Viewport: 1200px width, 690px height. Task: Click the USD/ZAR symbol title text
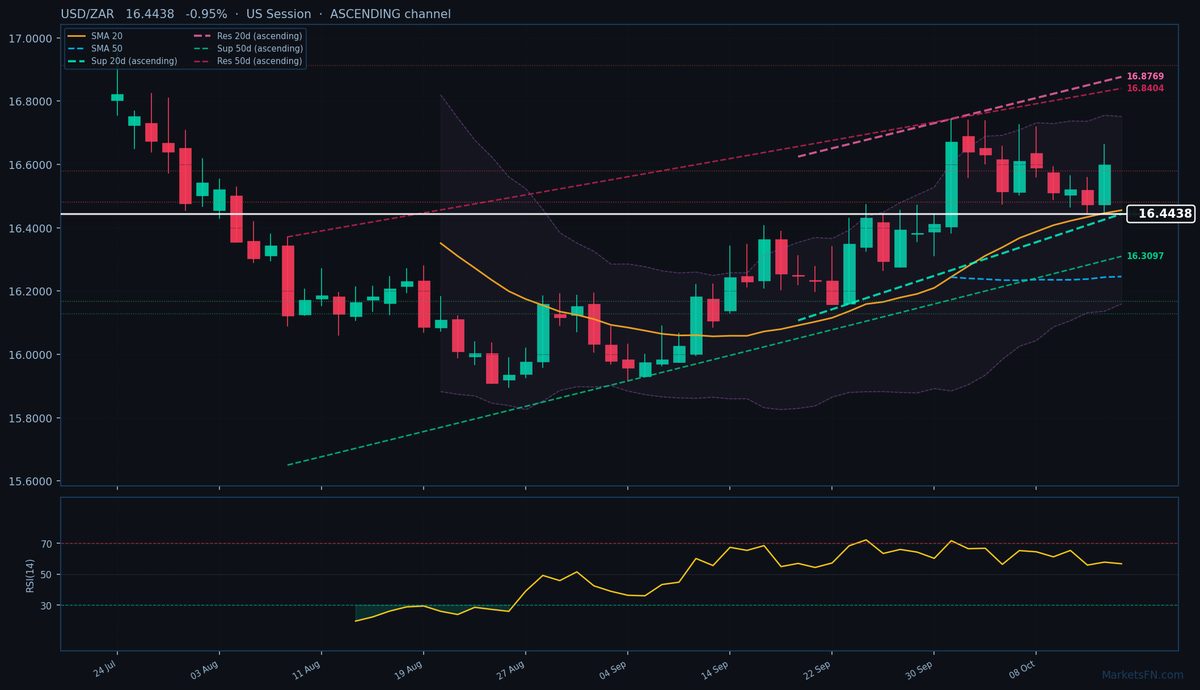coord(88,14)
